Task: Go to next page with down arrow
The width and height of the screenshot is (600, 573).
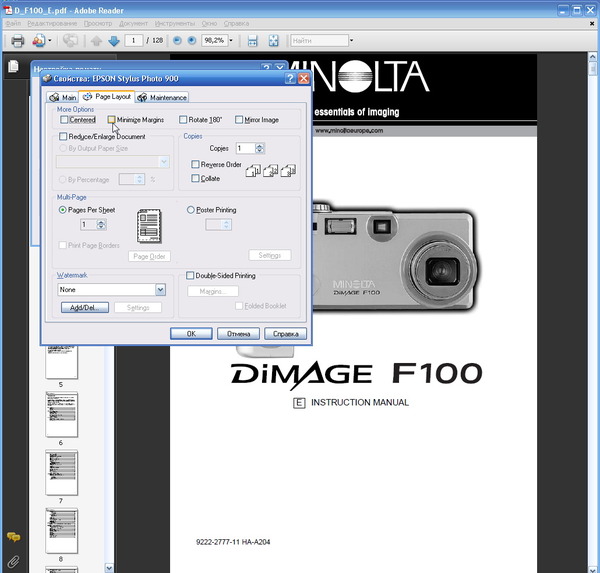Action: [x=114, y=41]
